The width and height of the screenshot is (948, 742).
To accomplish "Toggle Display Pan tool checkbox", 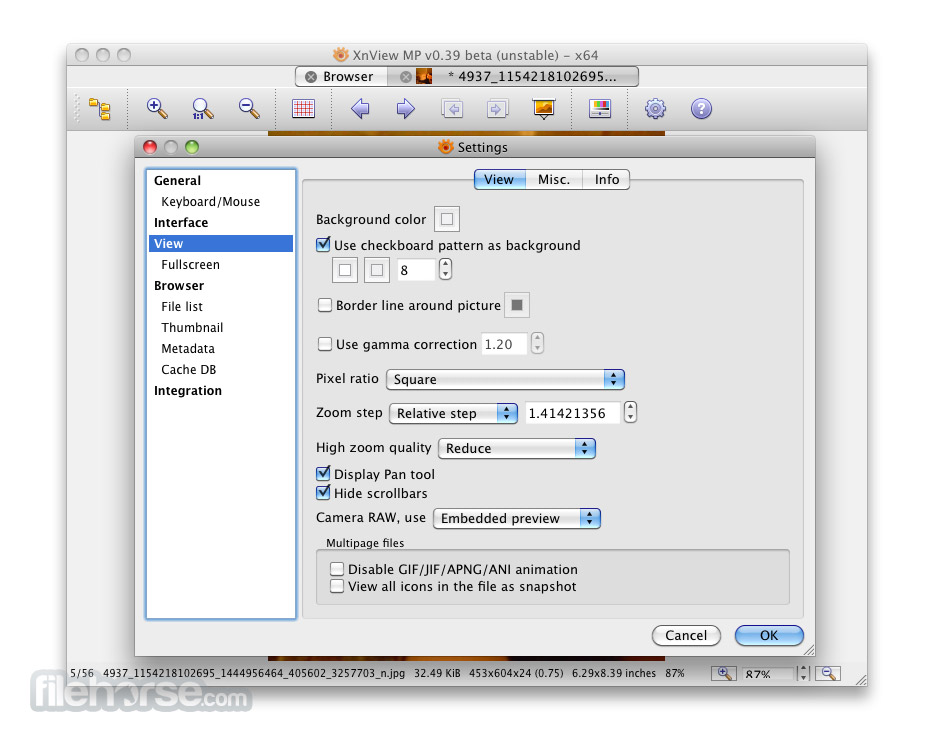I will click(323, 474).
